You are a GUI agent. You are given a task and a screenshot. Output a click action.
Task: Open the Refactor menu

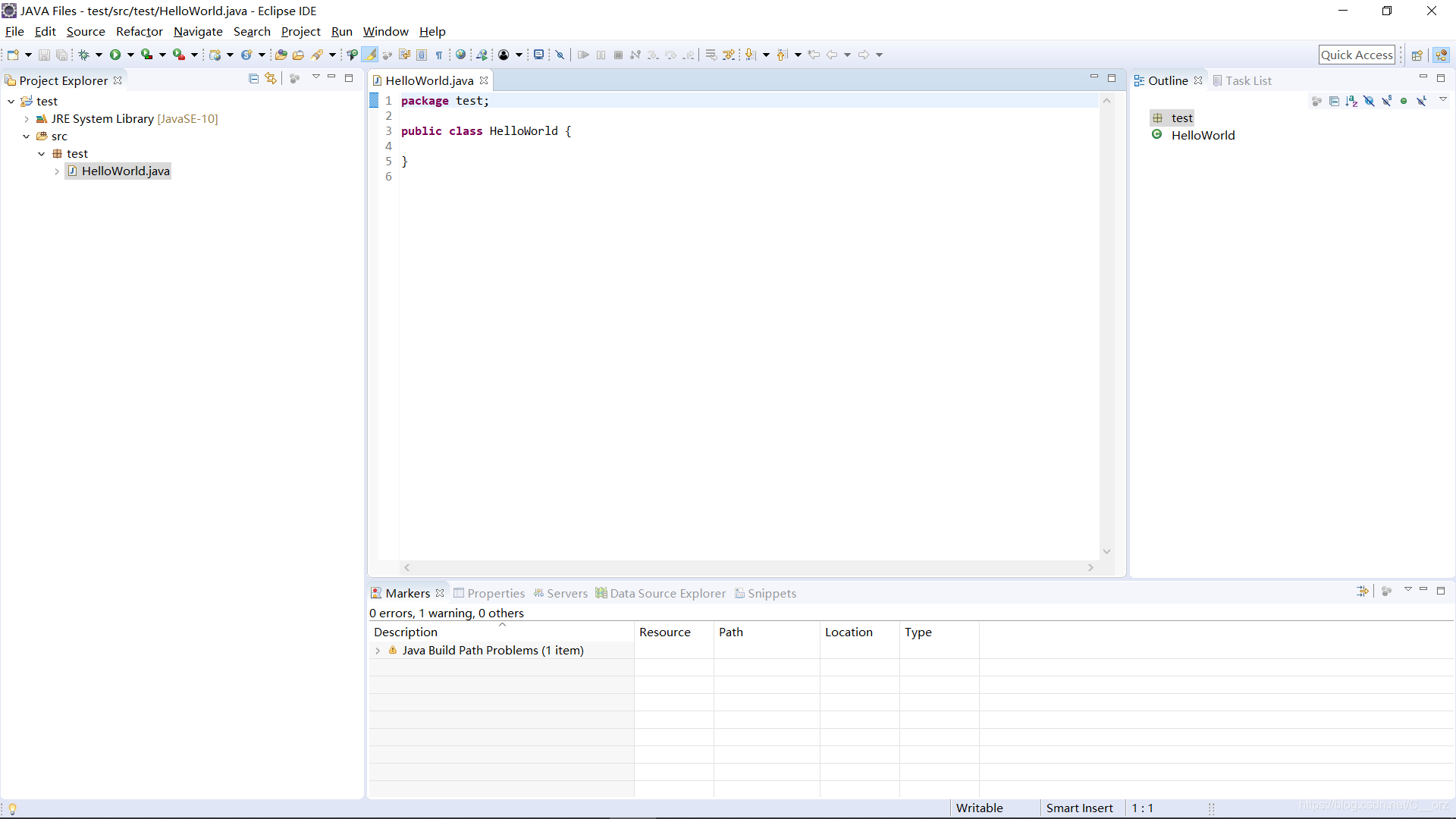(x=140, y=31)
